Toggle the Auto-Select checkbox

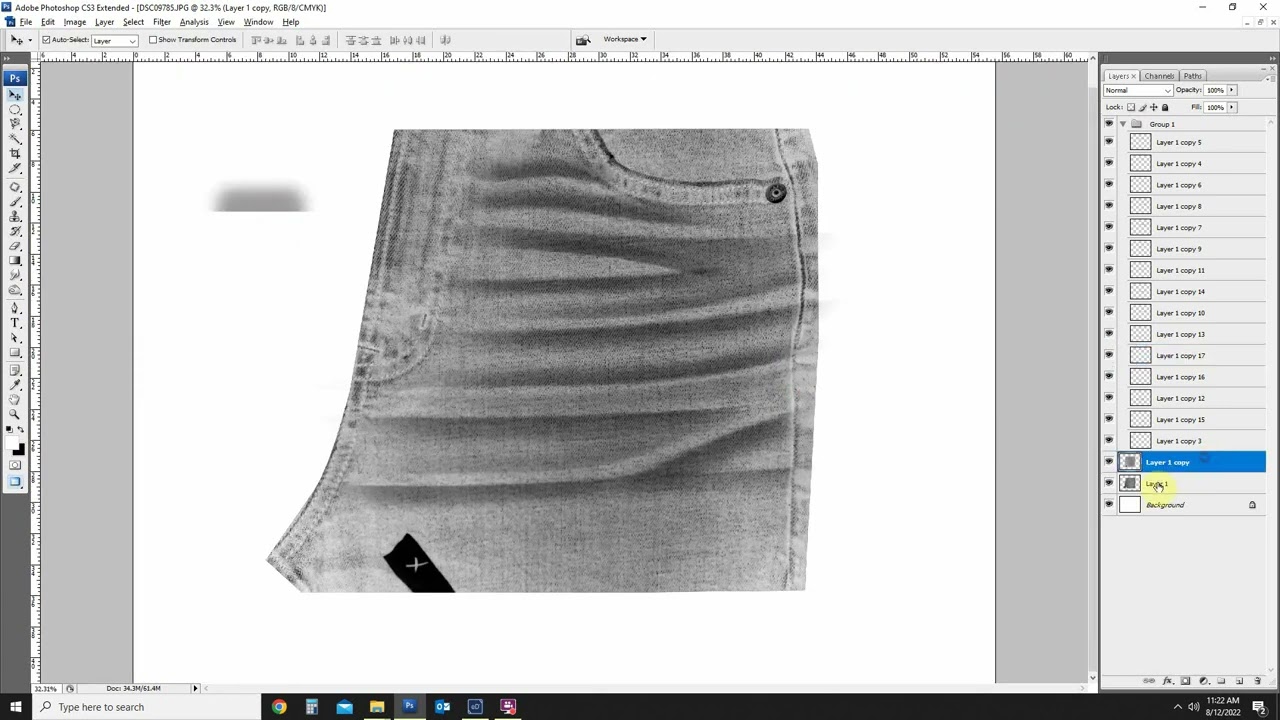click(x=46, y=40)
